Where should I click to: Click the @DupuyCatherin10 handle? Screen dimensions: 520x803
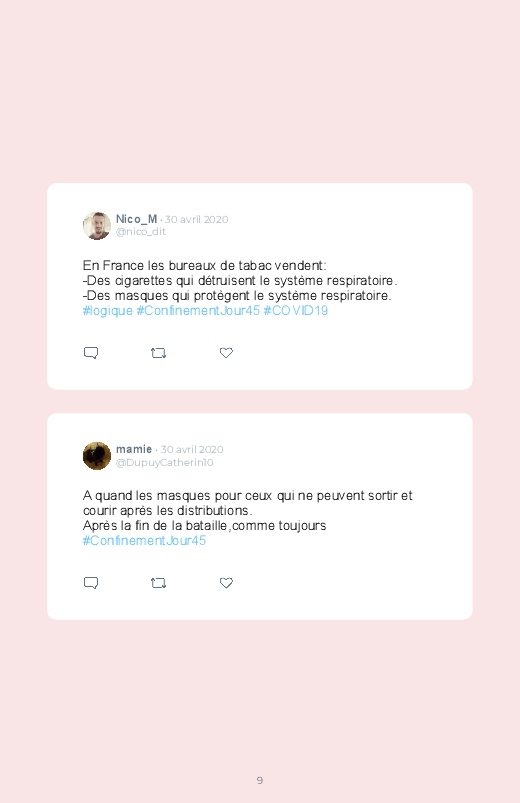tap(164, 462)
